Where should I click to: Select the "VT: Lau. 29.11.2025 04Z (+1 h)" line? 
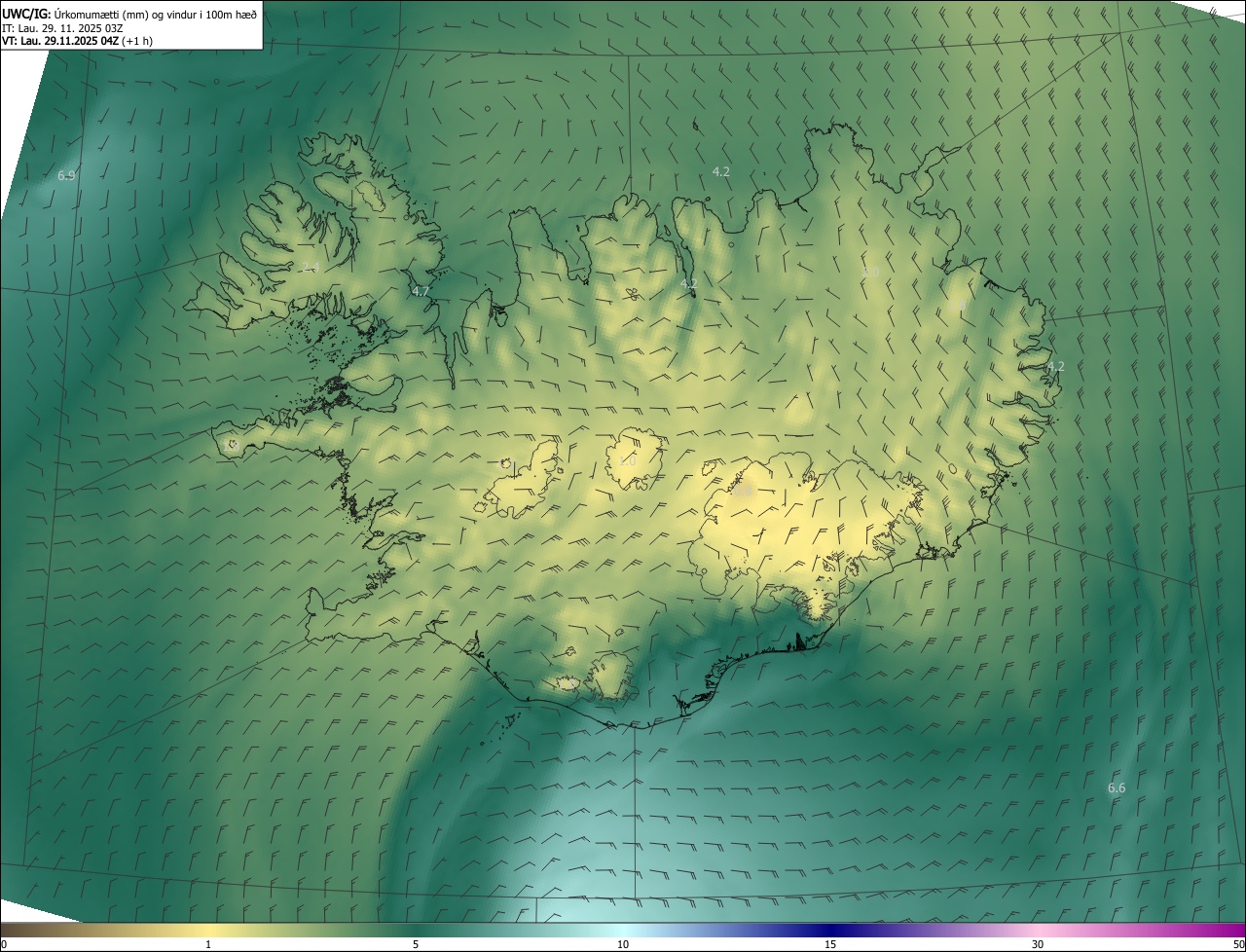77,41
